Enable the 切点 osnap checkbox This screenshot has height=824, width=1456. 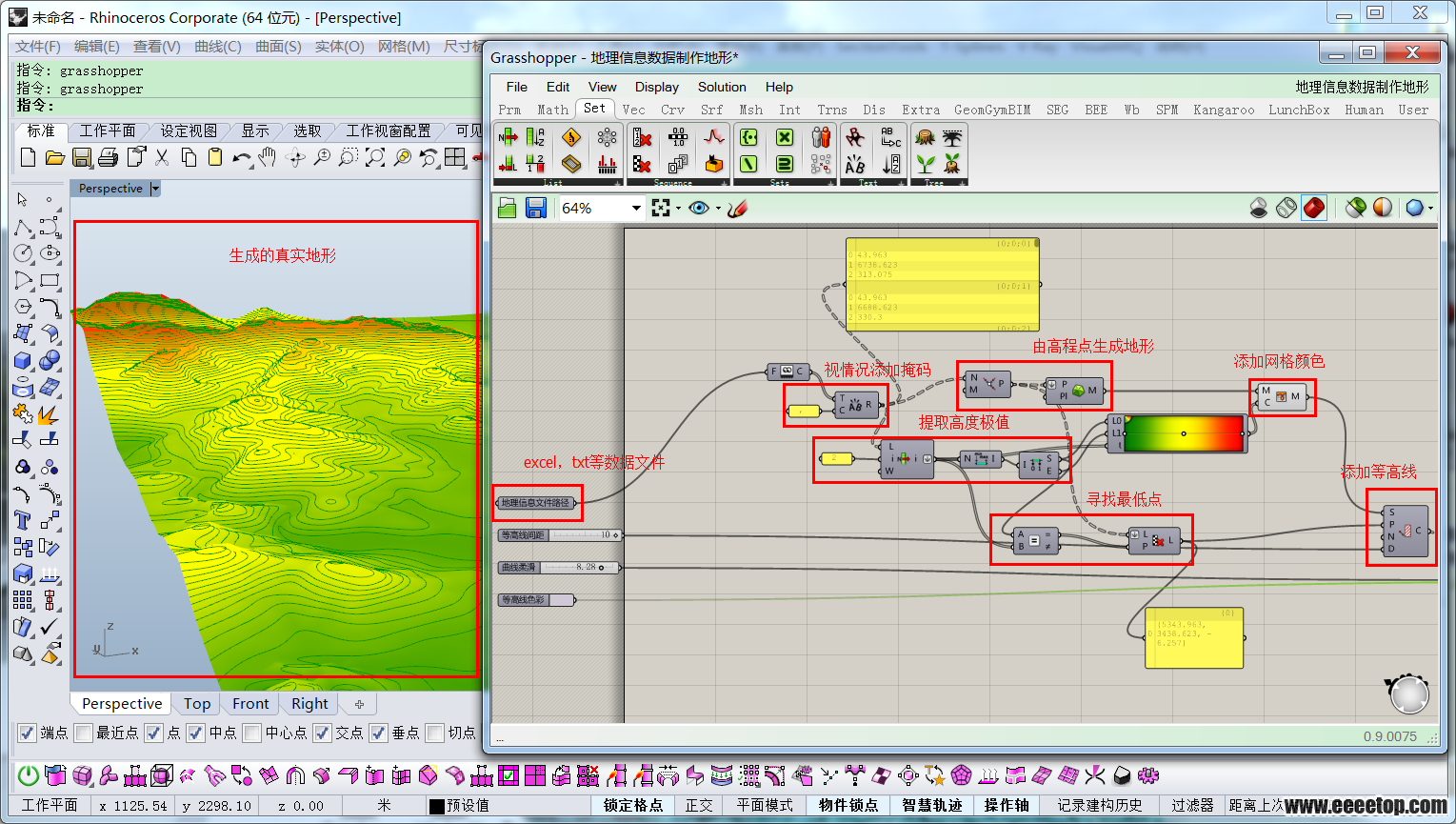click(434, 733)
